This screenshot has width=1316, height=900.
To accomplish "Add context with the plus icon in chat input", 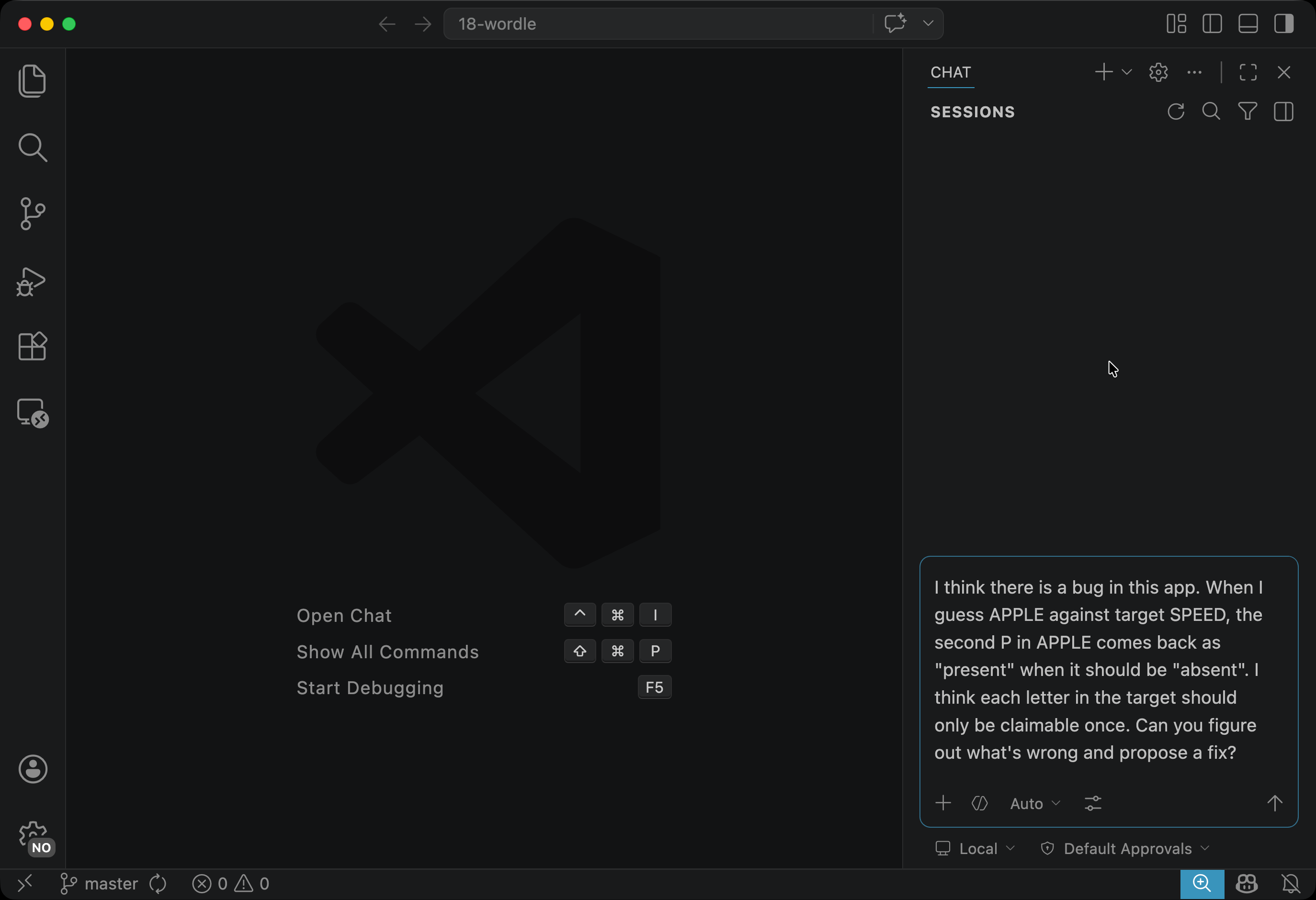I will pyautogui.click(x=943, y=803).
